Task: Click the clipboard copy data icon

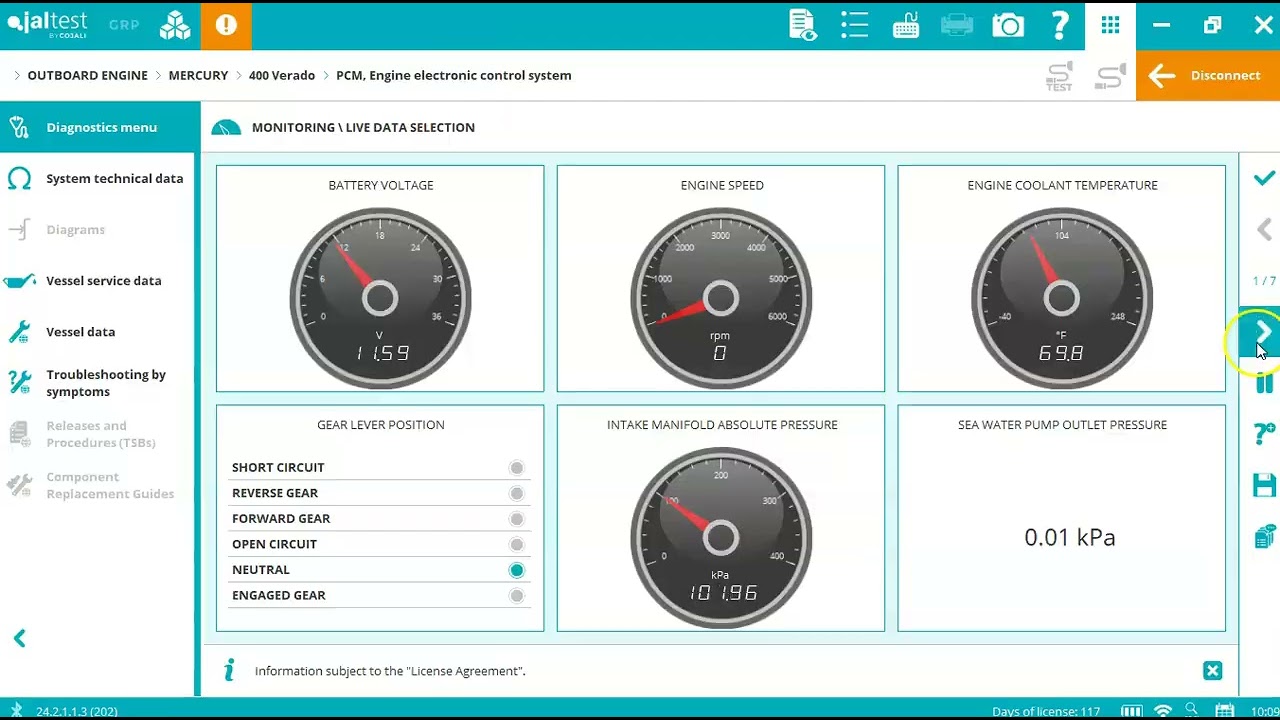Action: click(1264, 537)
